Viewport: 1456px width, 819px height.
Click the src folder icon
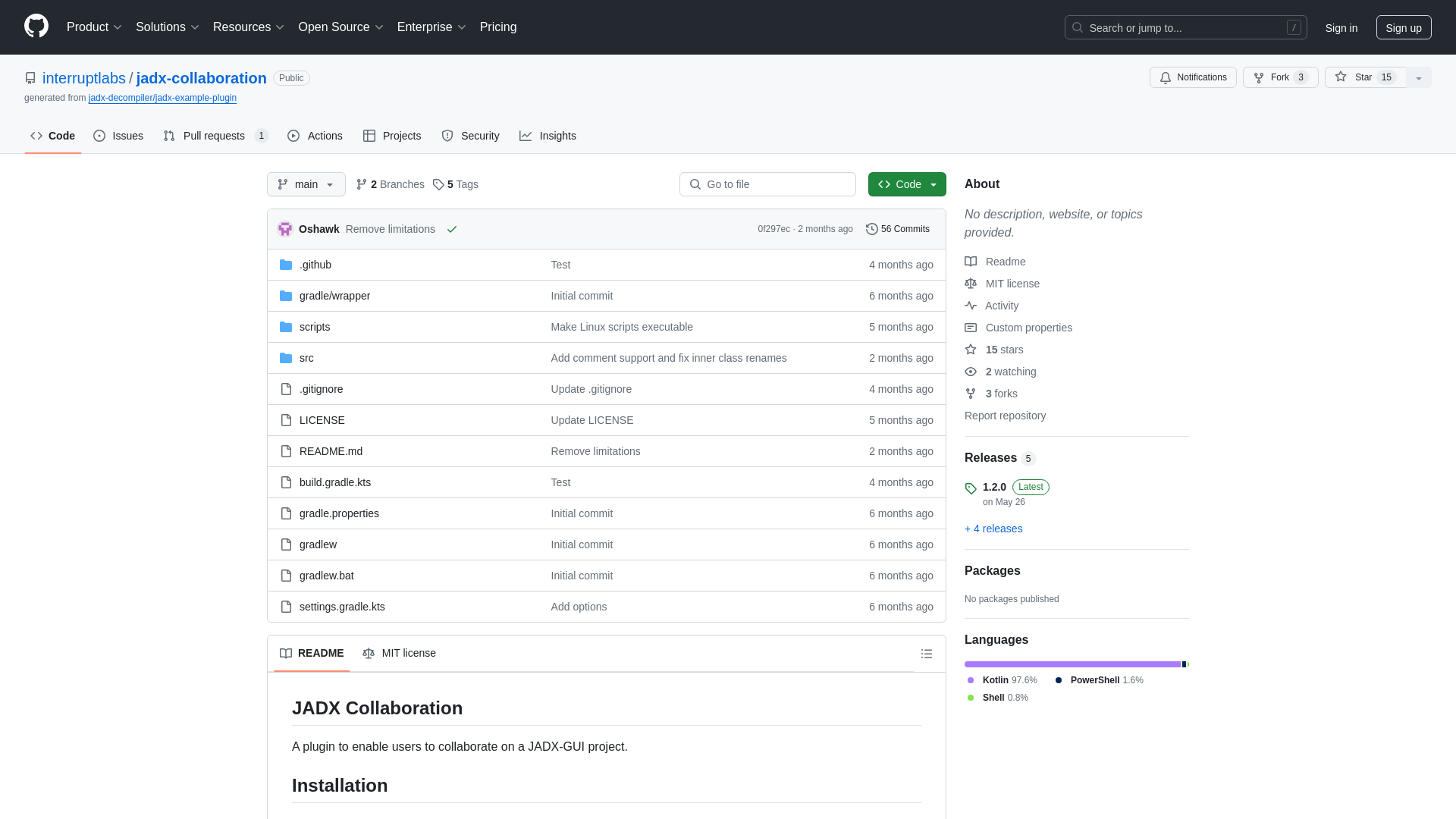click(x=286, y=358)
